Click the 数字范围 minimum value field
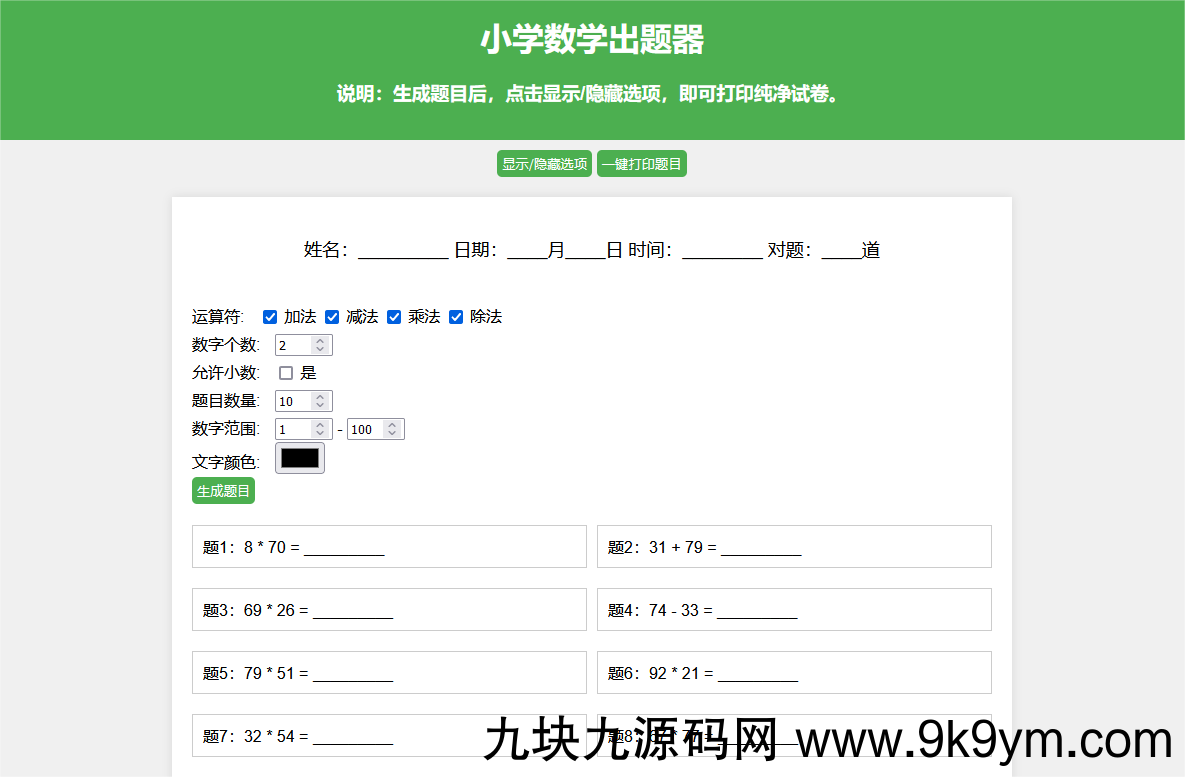 [x=293, y=429]
